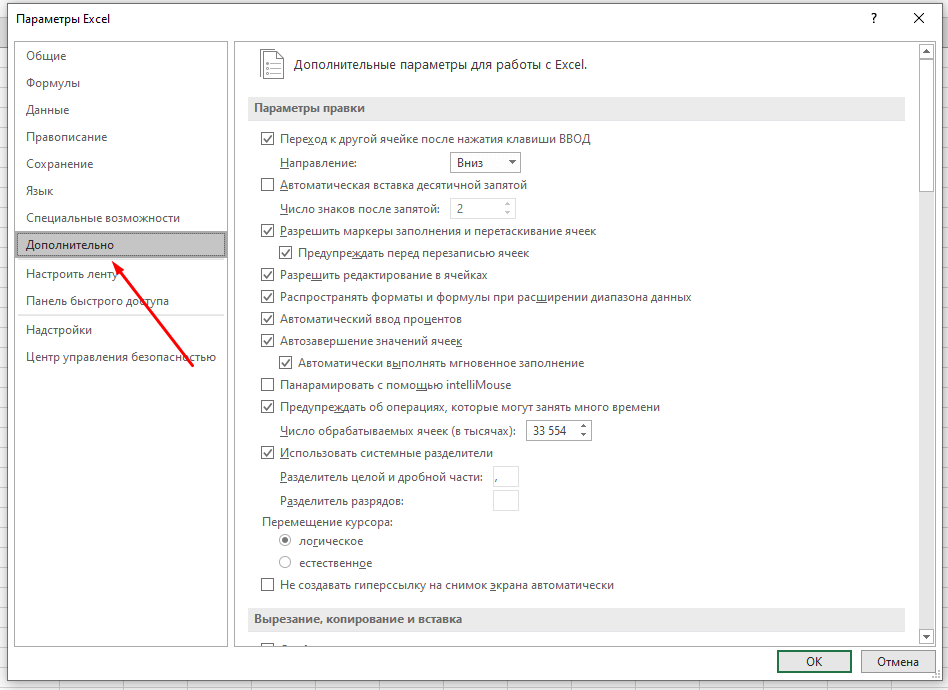Toggle Распространять форматы и формулы checkbox
Screen dimensions: 948x690
pyautogui.click(x=267, y=296)
